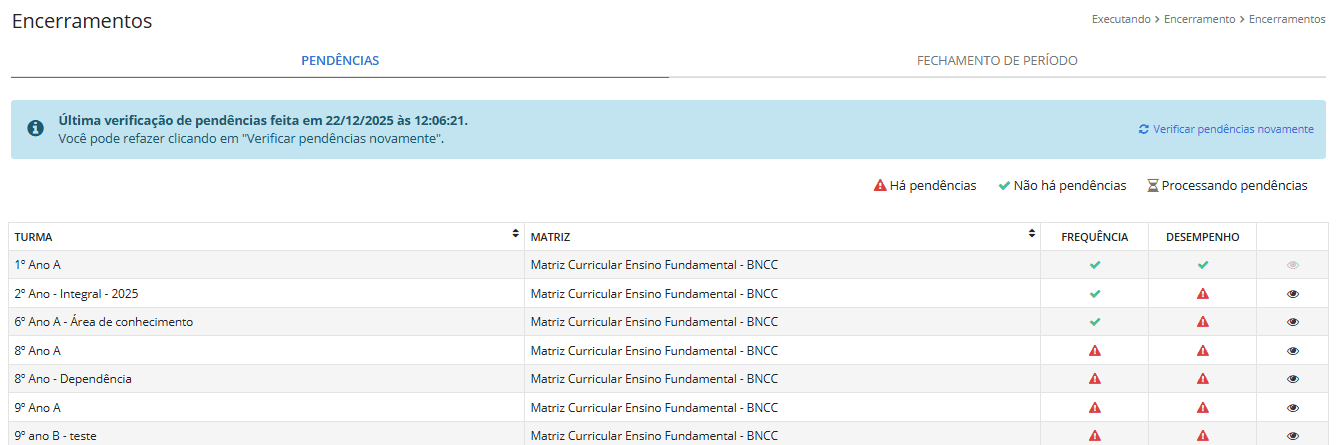Click Desempenho warning icon for 2º Ano - Integral
1338x445 pixels.
click(1202, 294)
